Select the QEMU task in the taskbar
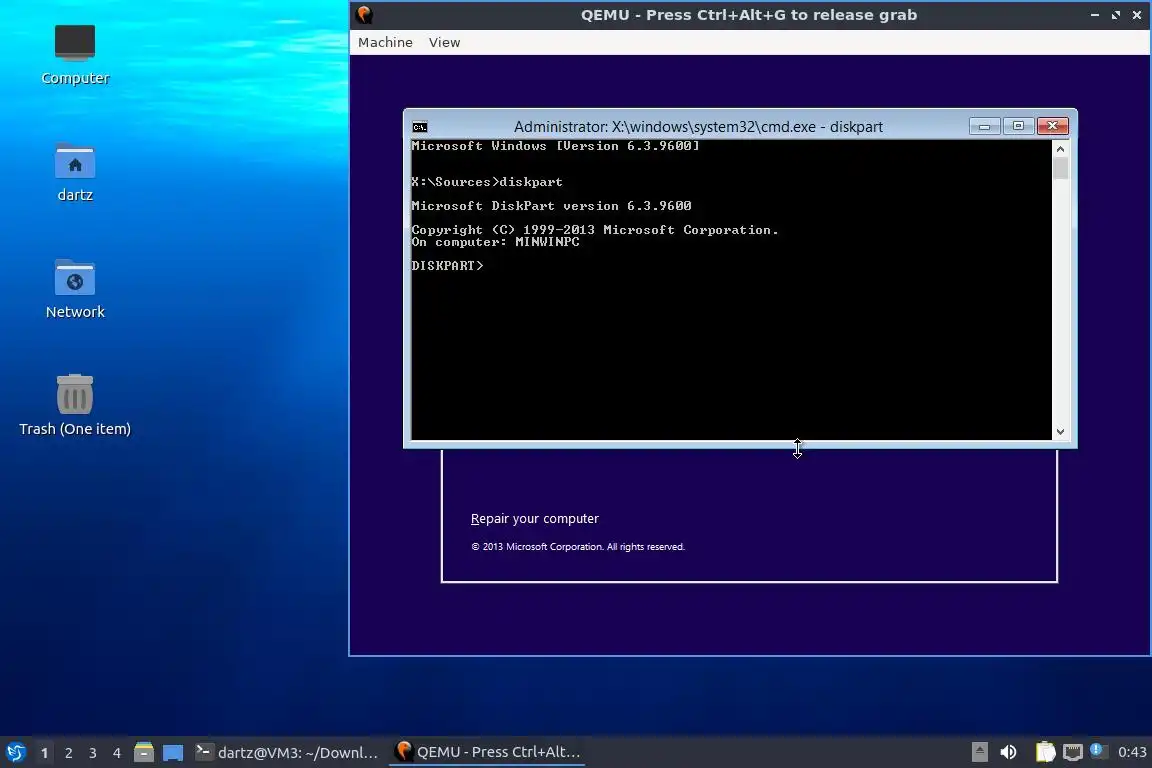The width and height of the screenshot is (1152, 768). click(x=487, y=753)
